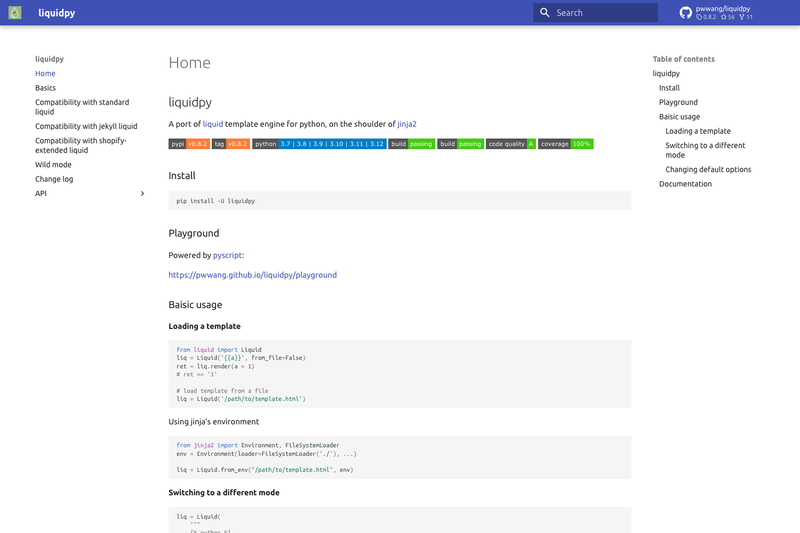Click the 'Switching to a different mode' heading
The width and height of the screenshot is (800, 533).
(x=224, y=493)
